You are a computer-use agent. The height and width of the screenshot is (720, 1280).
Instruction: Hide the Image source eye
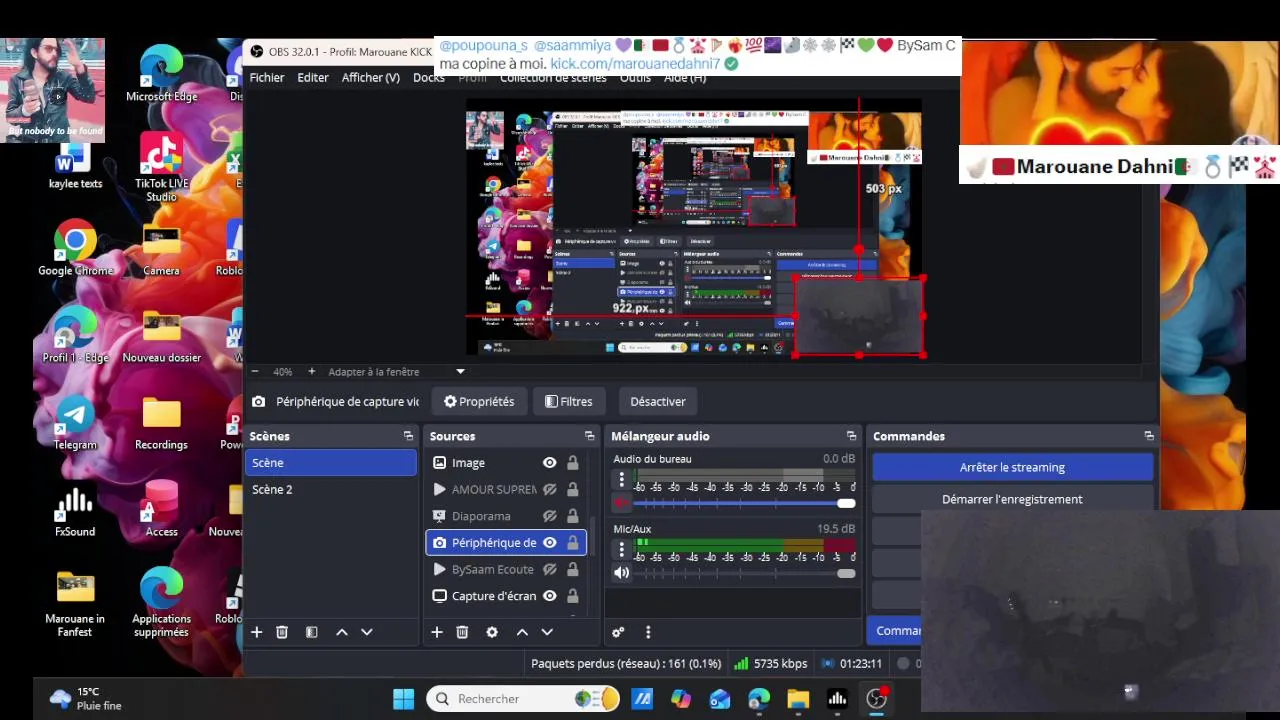click(x=549, y=463)
